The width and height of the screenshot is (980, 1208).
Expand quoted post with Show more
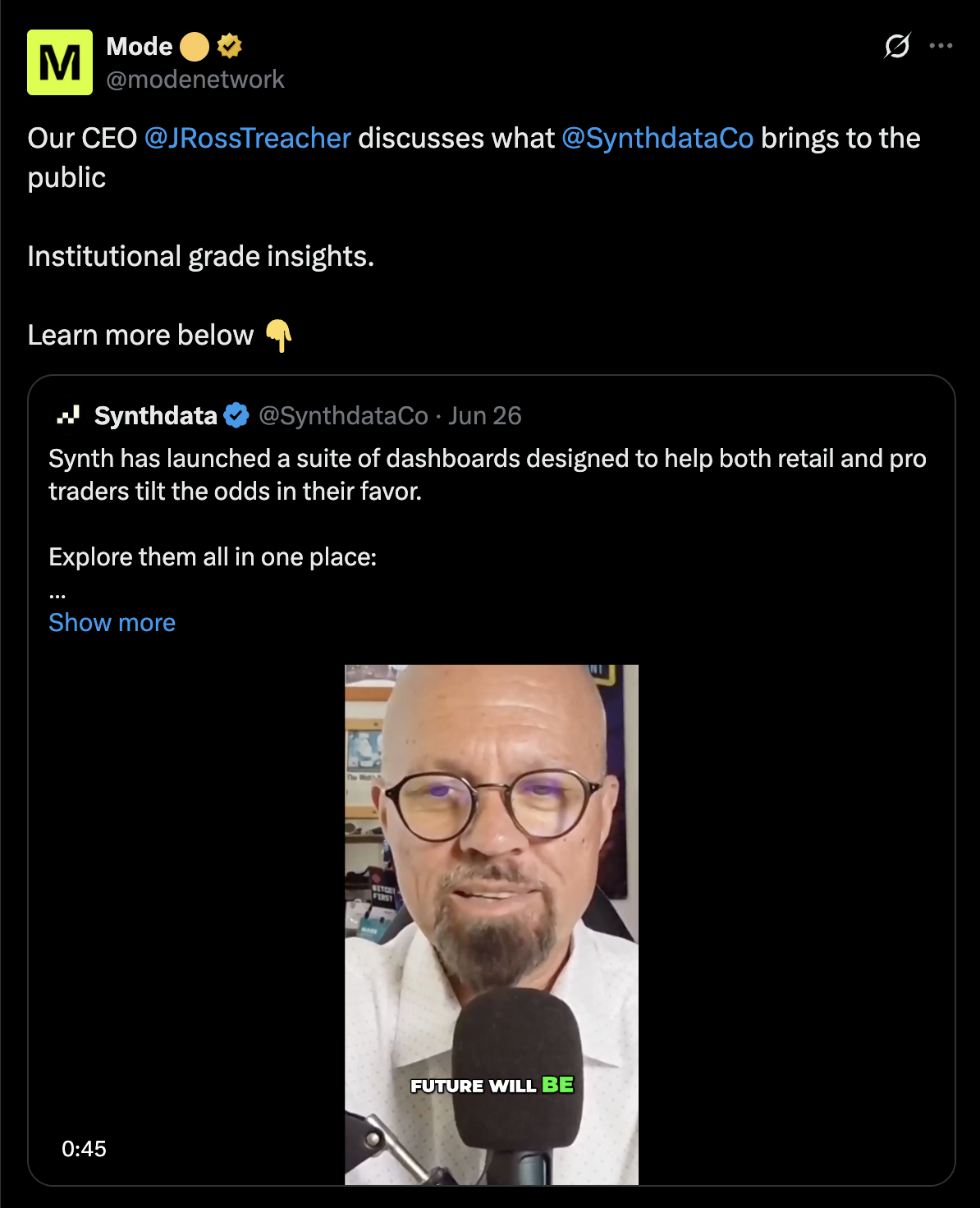pyautogui.click(x=112, y=622)
